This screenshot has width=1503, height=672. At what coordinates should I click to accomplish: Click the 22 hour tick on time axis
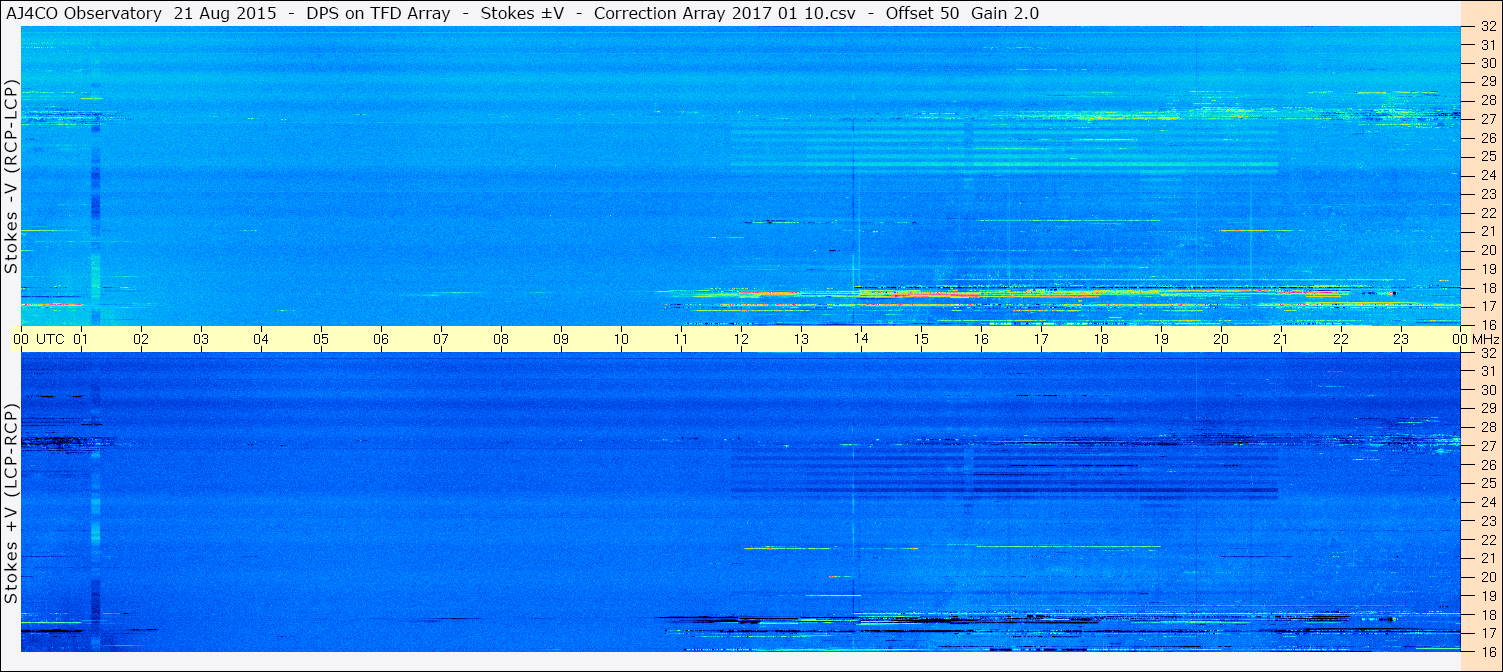pos(1341,339)
